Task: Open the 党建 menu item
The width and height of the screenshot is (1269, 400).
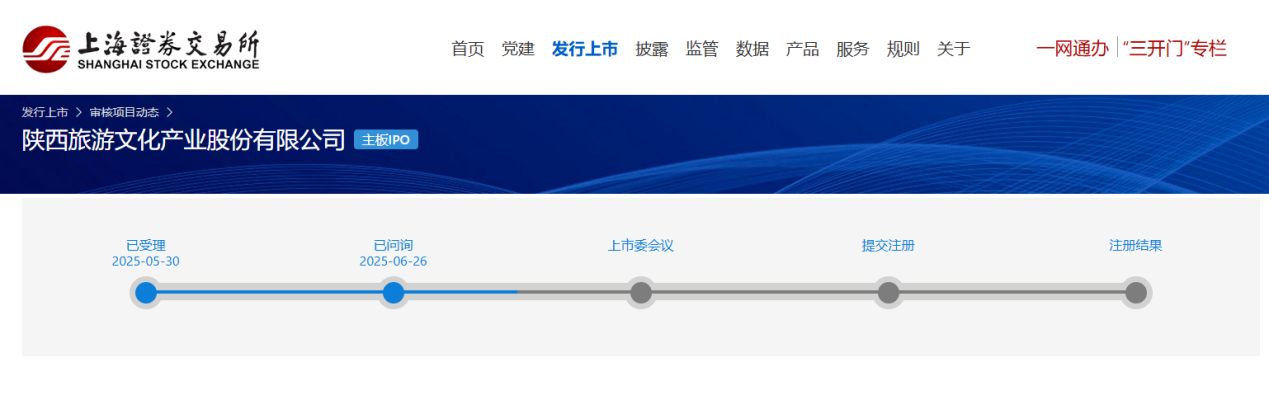Action: 518,48
